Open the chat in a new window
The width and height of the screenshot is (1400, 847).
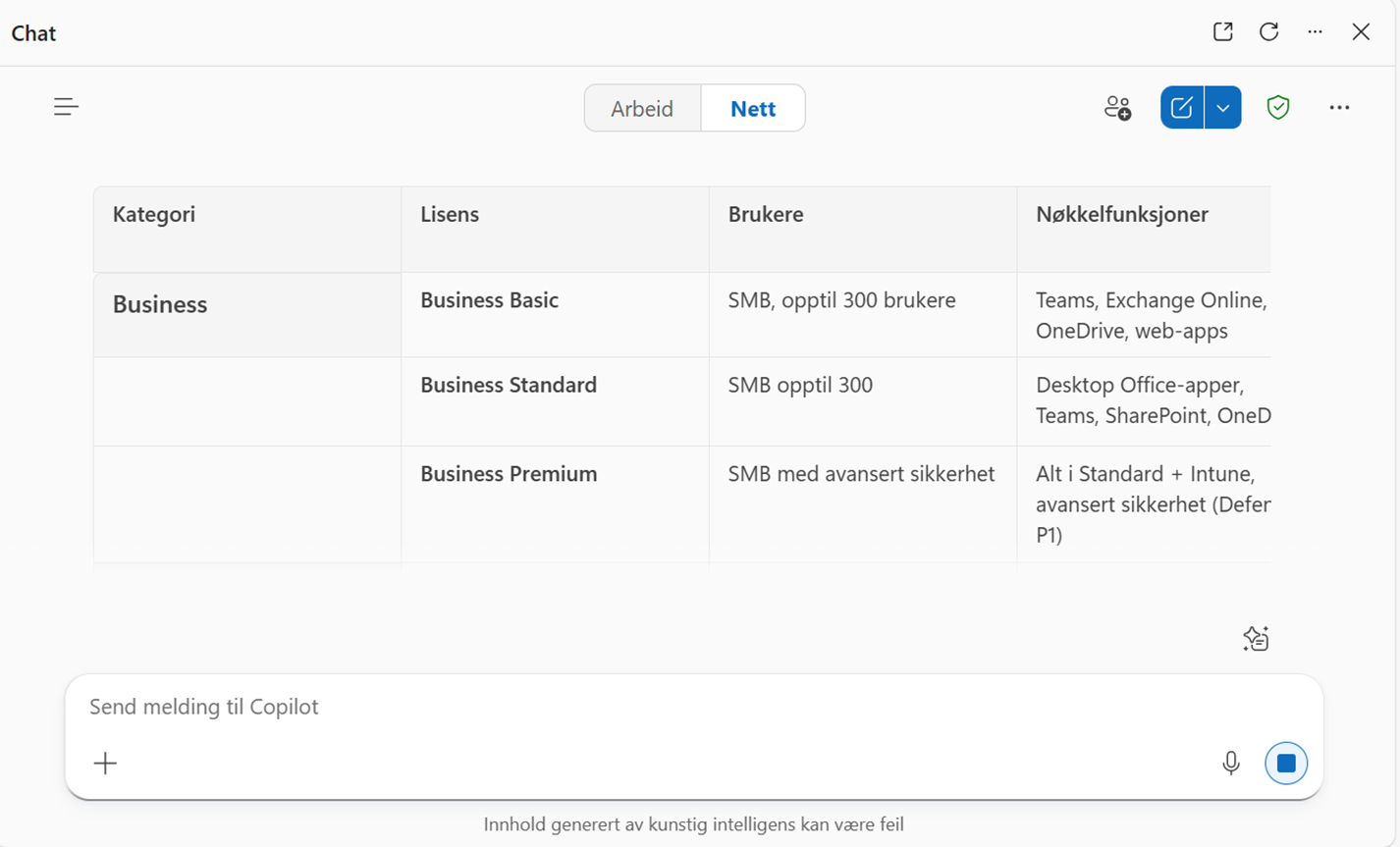[1222, 32]
